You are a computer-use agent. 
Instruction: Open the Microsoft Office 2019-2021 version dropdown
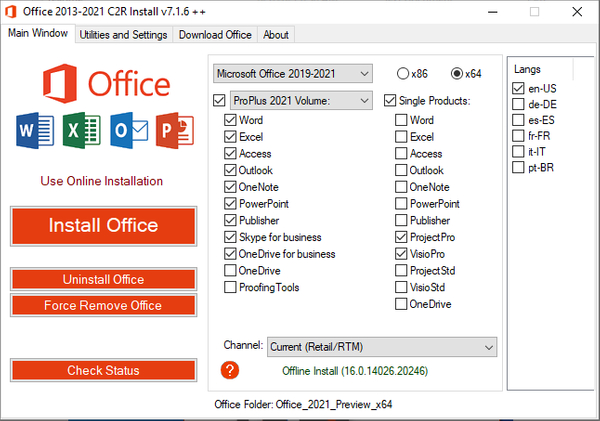[x=292, y=74]
